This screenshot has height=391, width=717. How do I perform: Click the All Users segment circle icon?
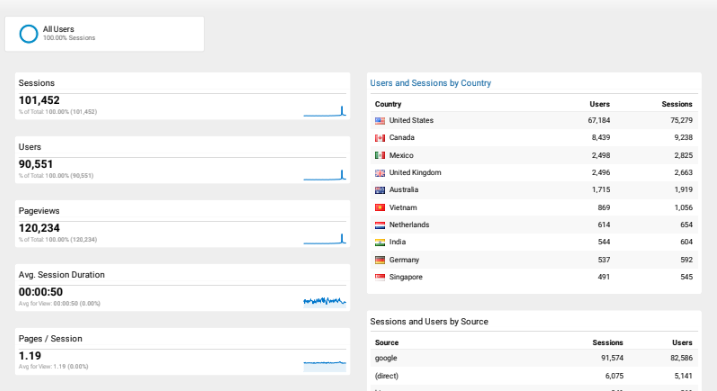(28, 34)
